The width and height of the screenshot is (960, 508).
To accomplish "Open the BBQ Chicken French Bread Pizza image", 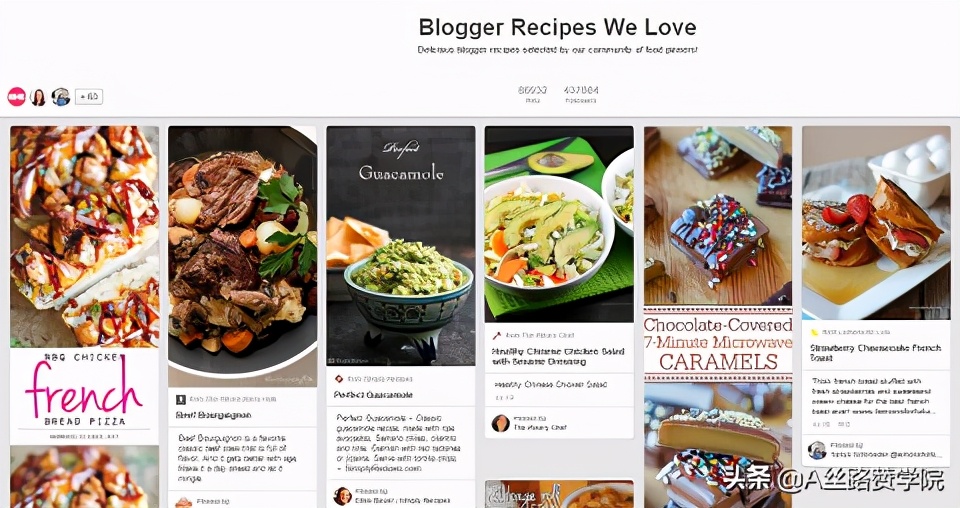I will [84, 285].
